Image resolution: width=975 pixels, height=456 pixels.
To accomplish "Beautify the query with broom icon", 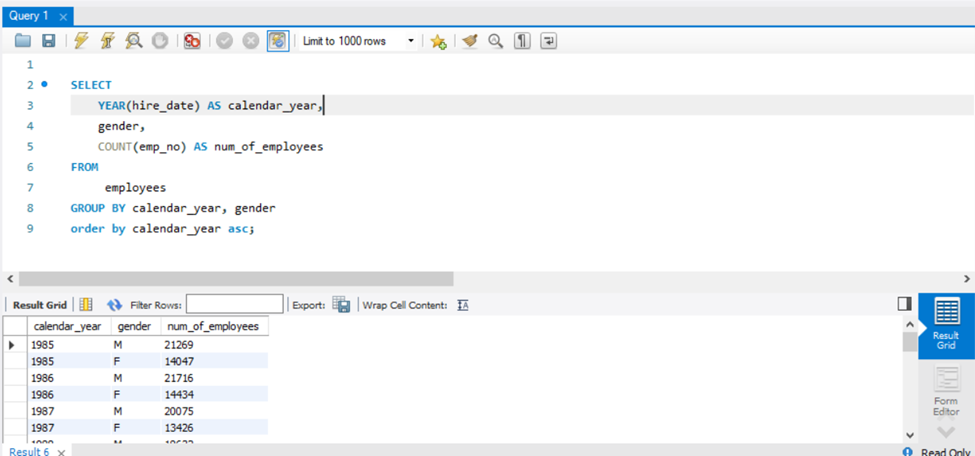I will click(x=471, y=41).
